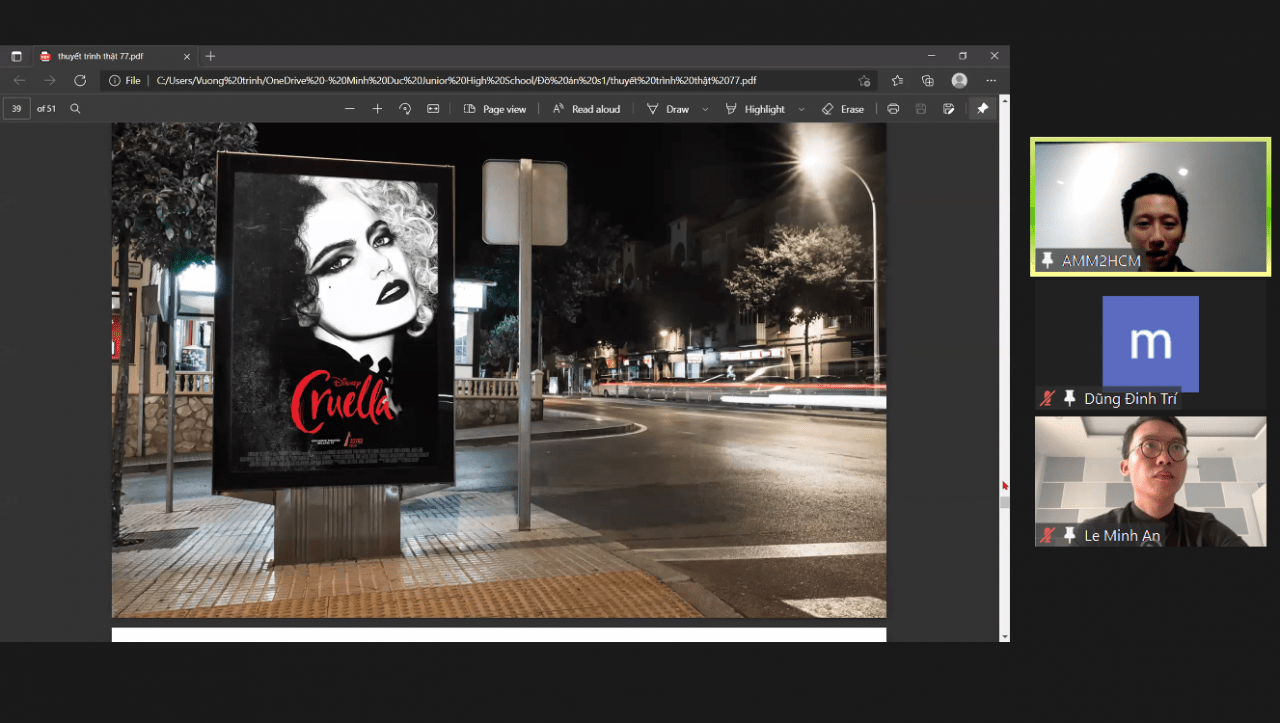Image resolution: width=1280 pixels, height=723 pixels.
Task: Activate the Draw tool
Action: (x=668, y=109)
